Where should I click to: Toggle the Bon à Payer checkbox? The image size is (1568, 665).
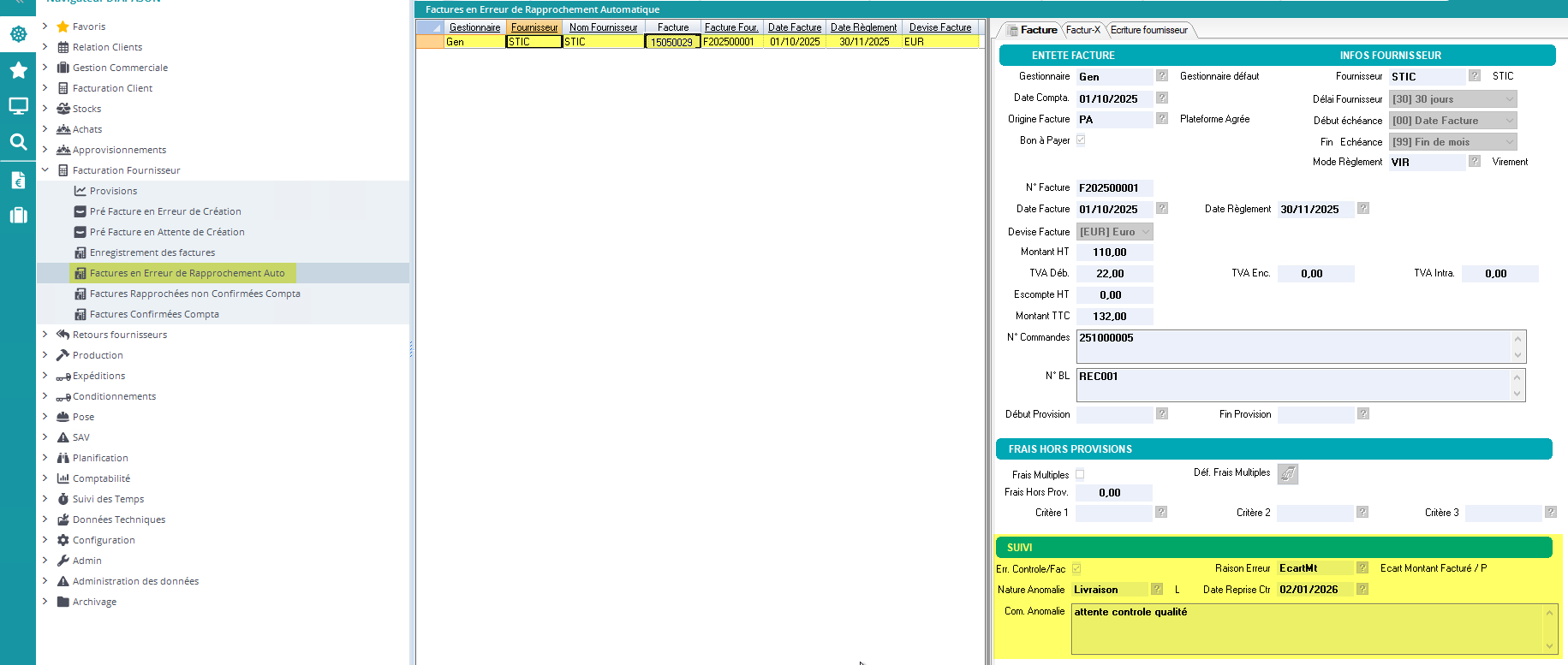point(1081,140)
